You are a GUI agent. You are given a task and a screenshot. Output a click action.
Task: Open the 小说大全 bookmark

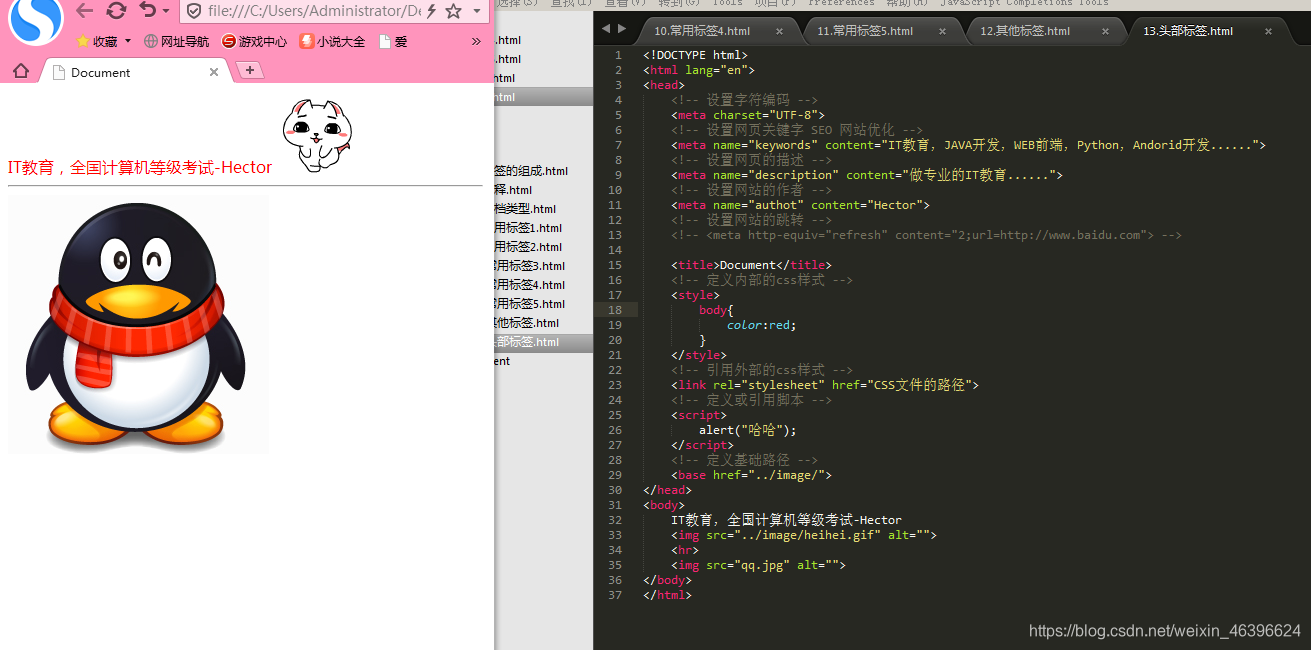(333, 41)
